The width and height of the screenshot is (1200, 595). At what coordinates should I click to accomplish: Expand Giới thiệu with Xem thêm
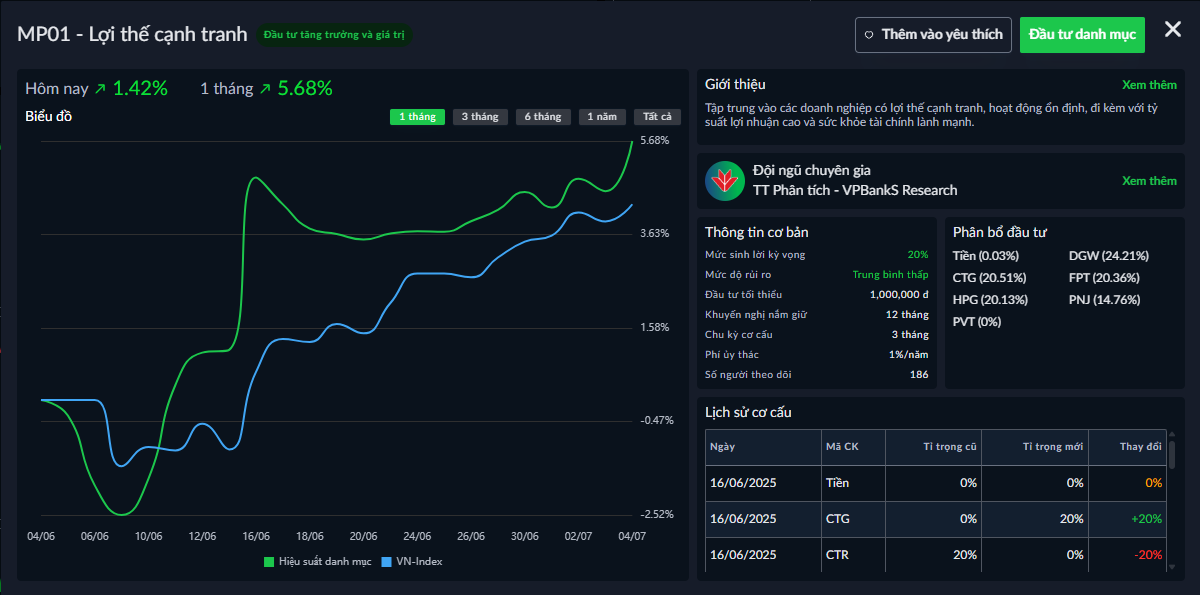pyautogui.click(x=1149, y=85)
